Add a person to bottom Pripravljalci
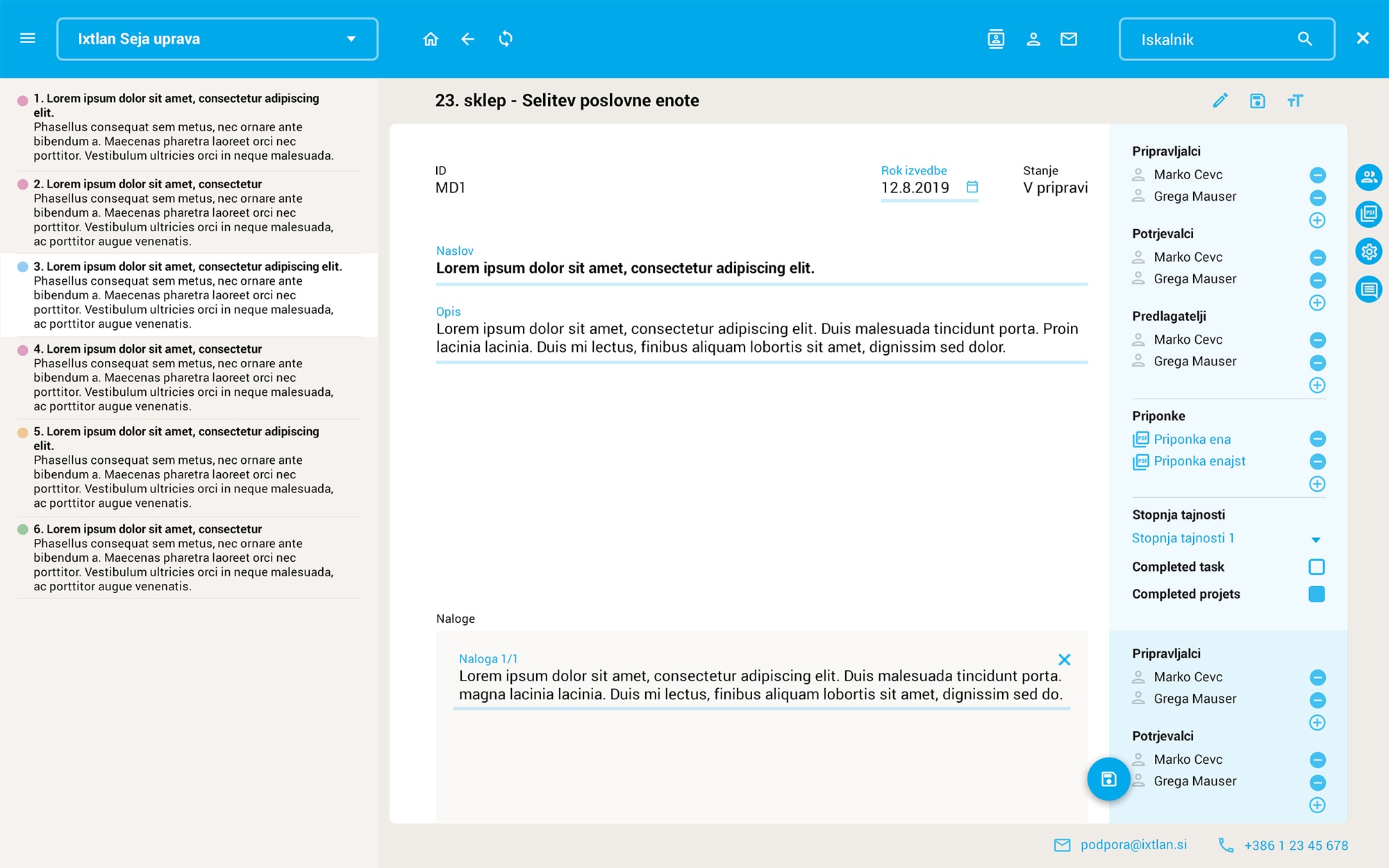 click(x=1317, y=723)
